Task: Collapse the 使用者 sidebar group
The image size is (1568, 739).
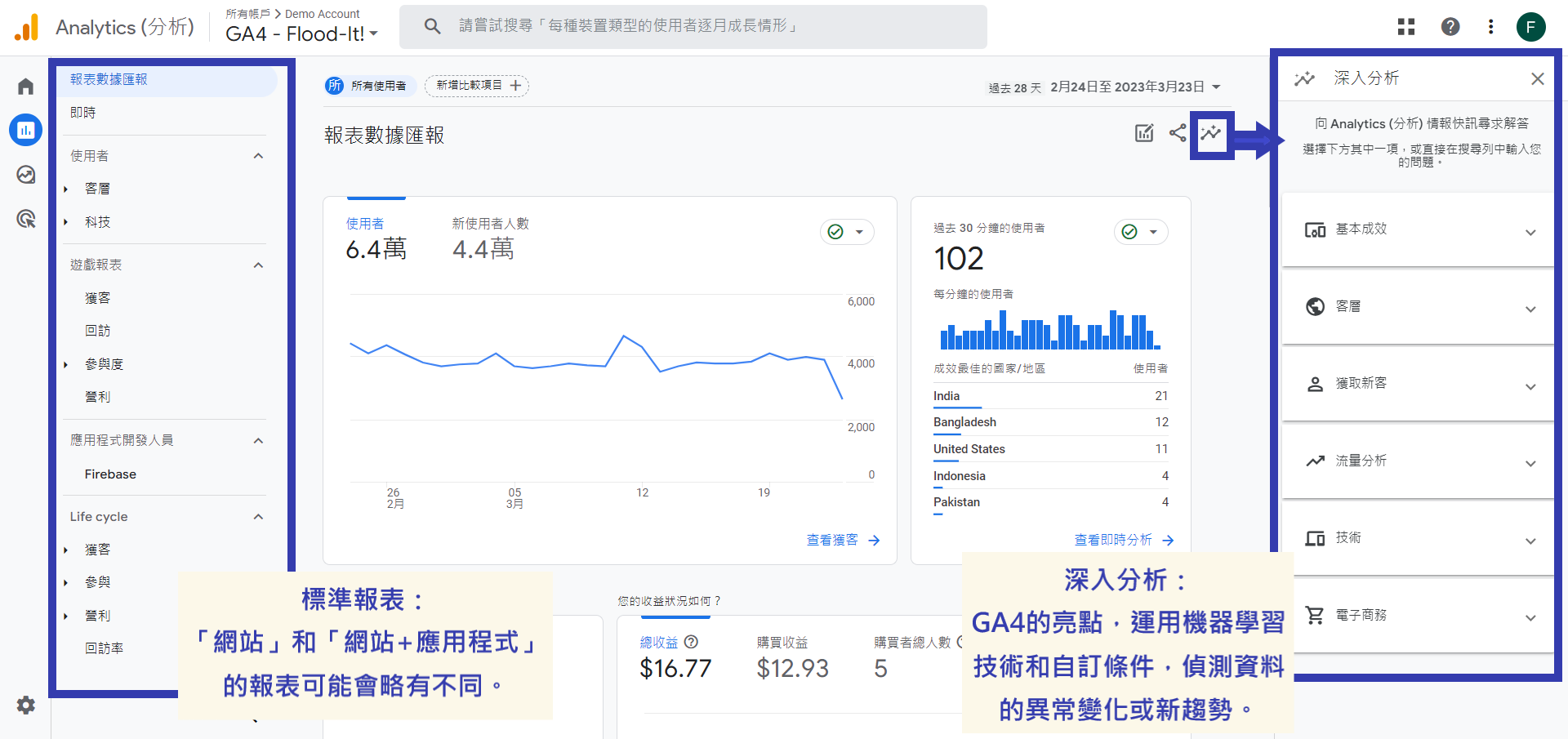Action: pyautogui.click(x=258, y=156)
